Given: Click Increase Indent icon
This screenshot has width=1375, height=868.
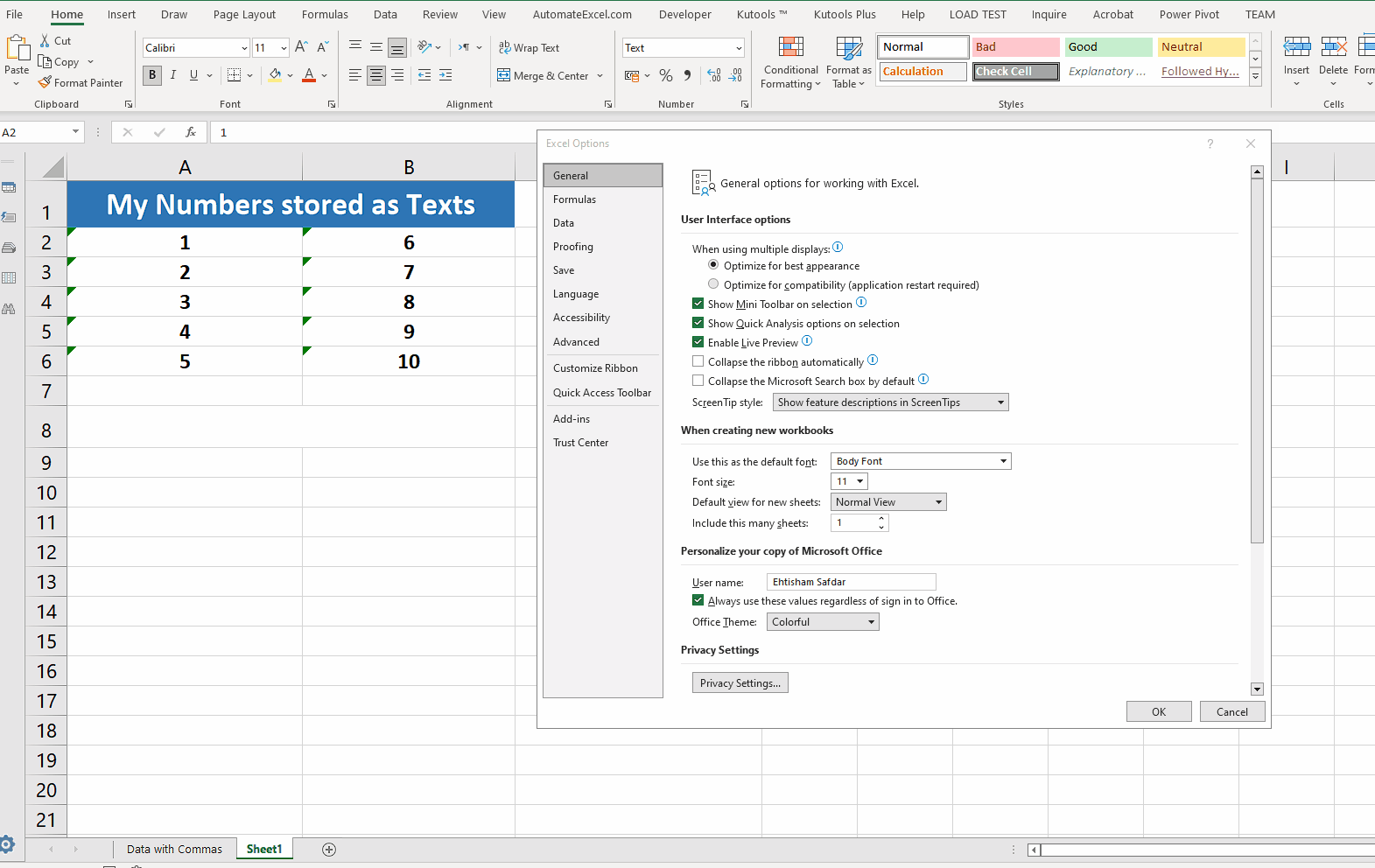Looking at the screenshot, I should [445, 75].
